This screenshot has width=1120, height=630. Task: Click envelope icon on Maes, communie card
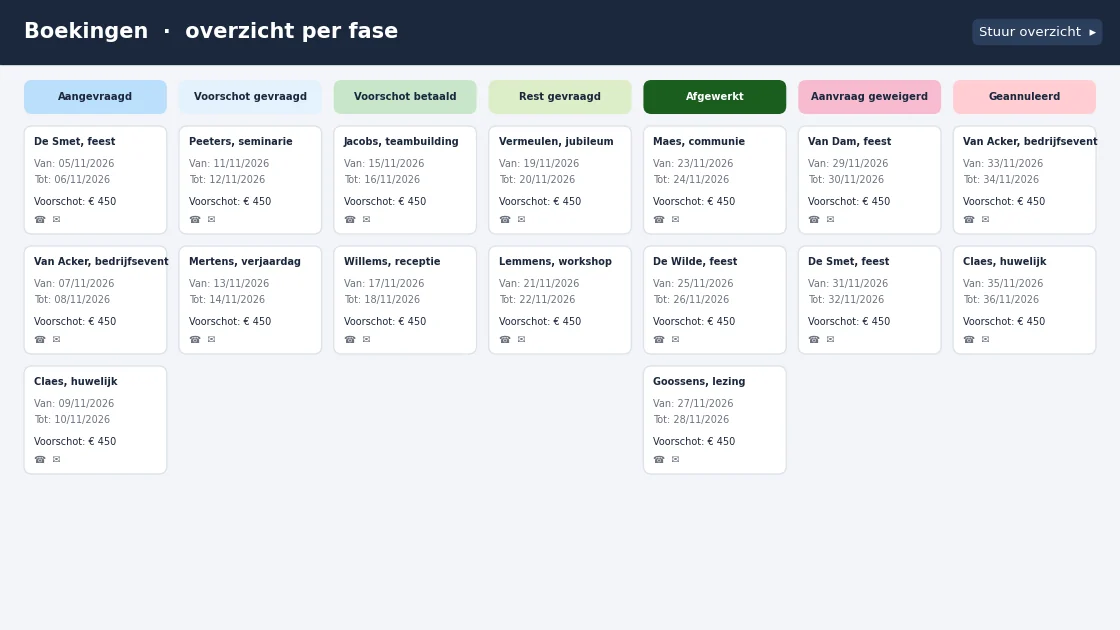coord(676,219)
